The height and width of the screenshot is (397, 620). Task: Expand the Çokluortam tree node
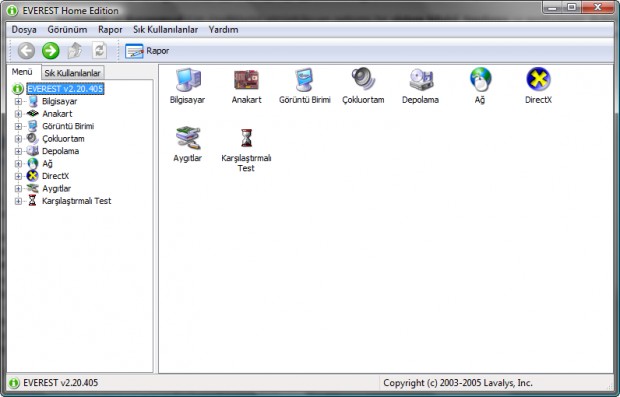pyautogui.click(x=18, y=139)
